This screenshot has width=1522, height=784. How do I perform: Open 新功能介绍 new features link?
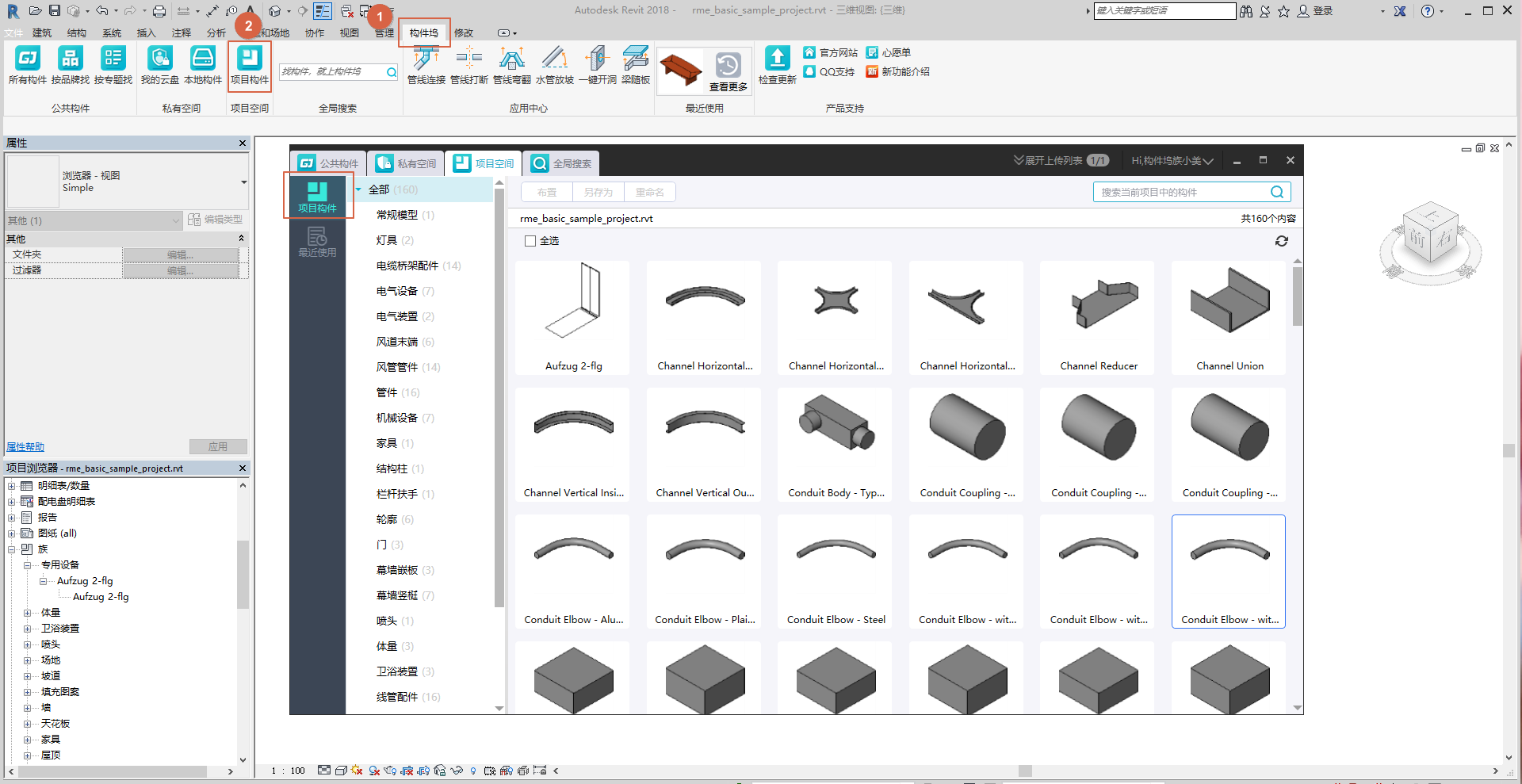[x=897, y=71]
